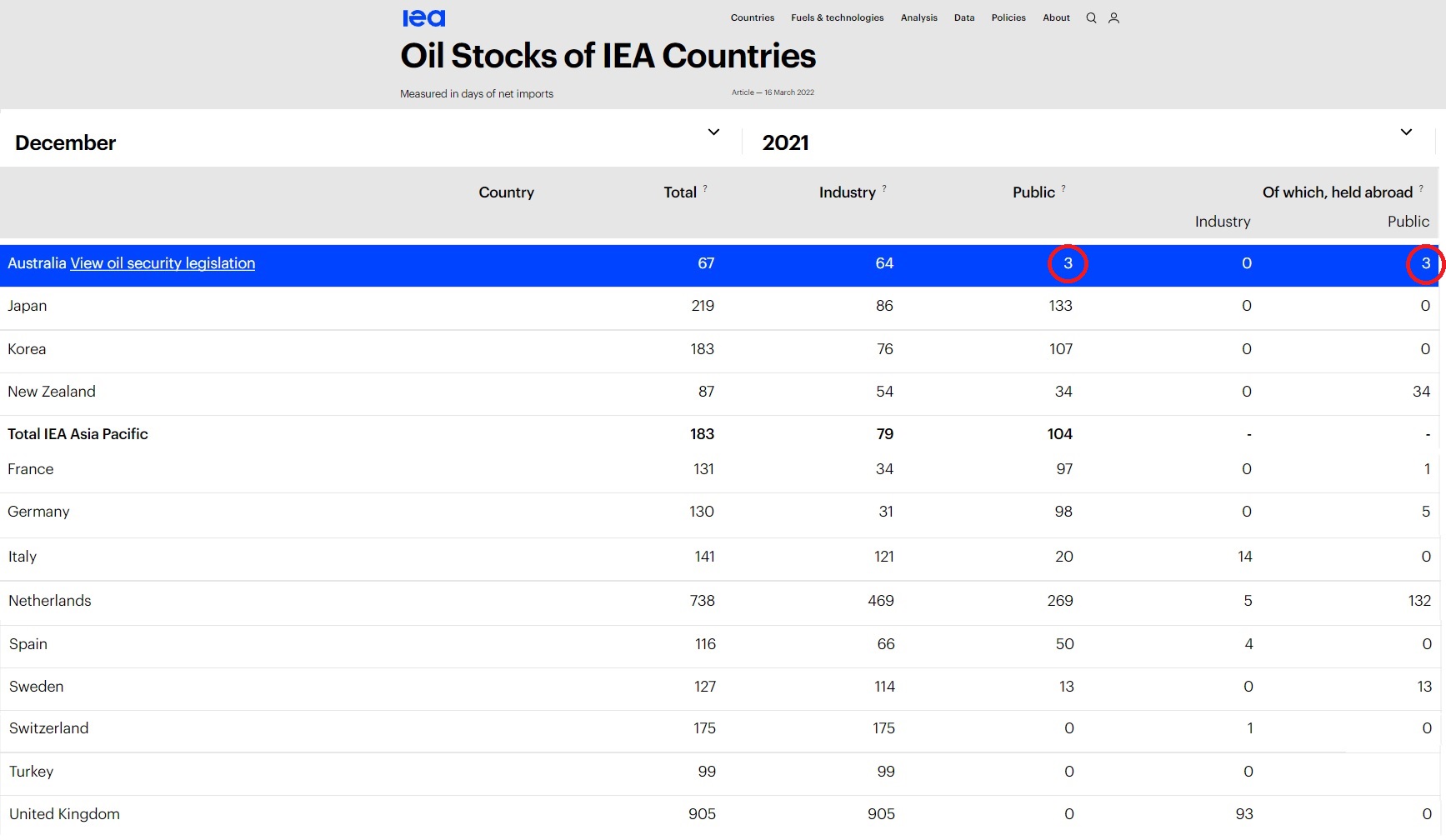1446x840 pixels.
Task: Select the Australia row label
Action: coord(37,263)
